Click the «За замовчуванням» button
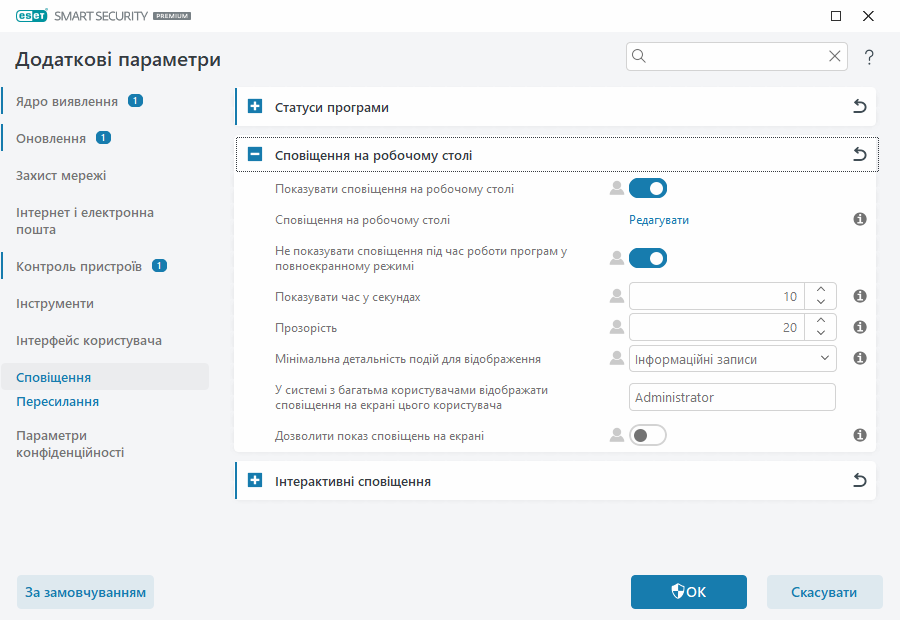 [x=85, y=592]
